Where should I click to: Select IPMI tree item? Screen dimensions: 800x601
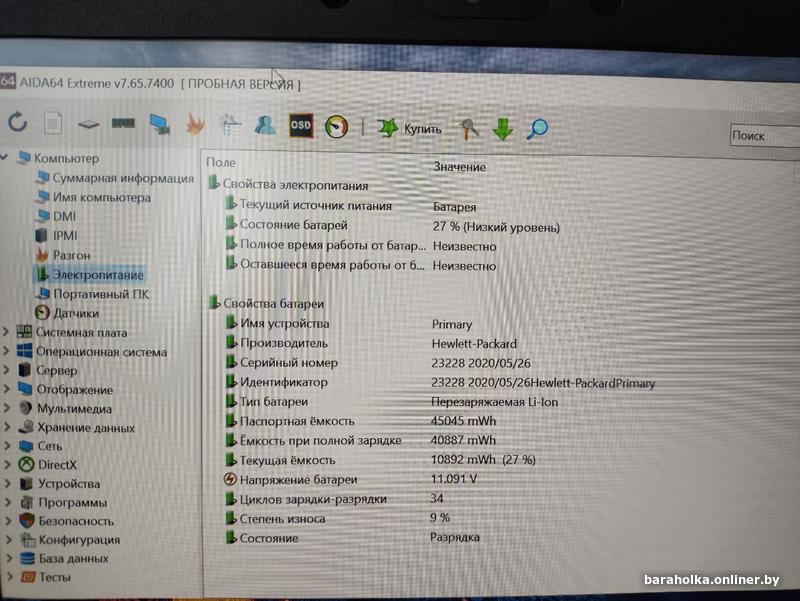click(x=58, y=236)
